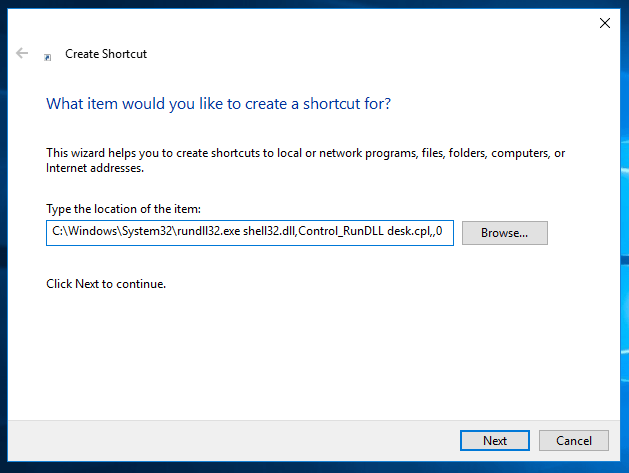Click 'What item would you like' heading

point(218,104)
